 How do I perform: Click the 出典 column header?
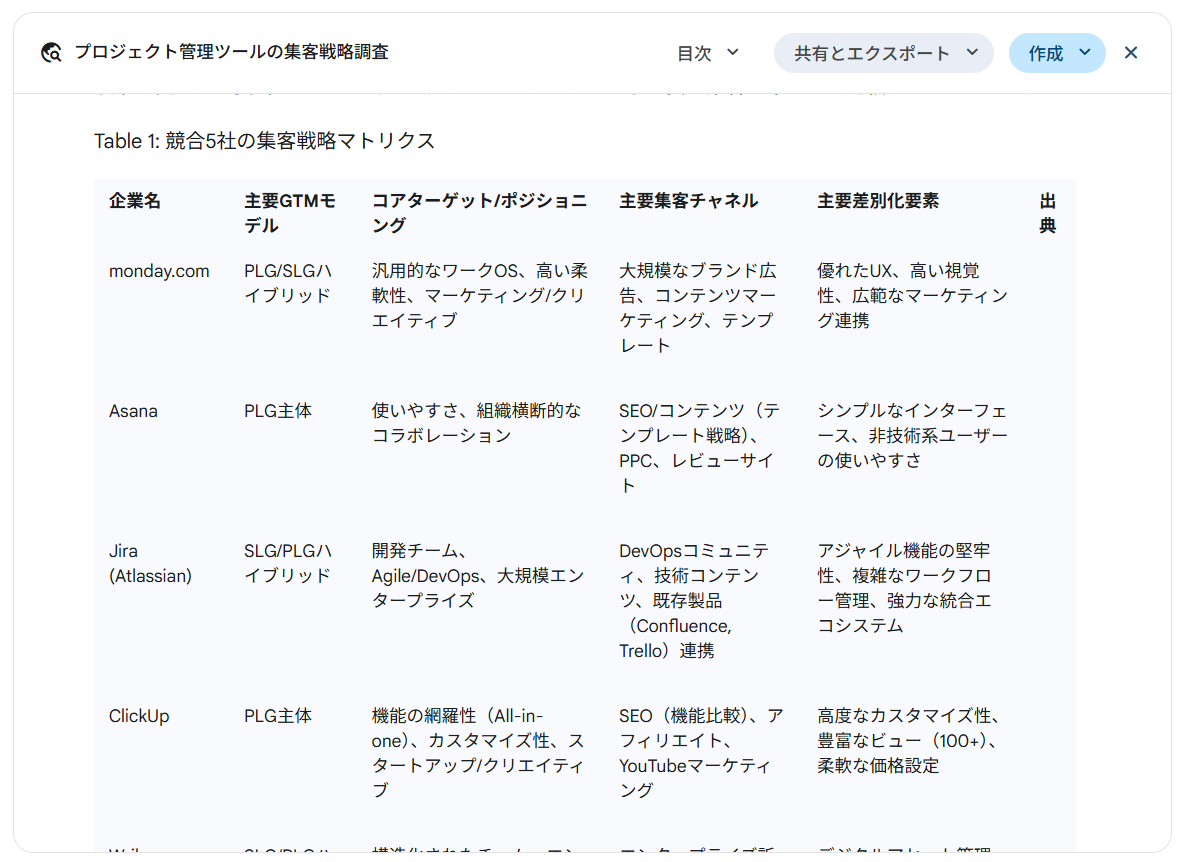pos(1047,213)
